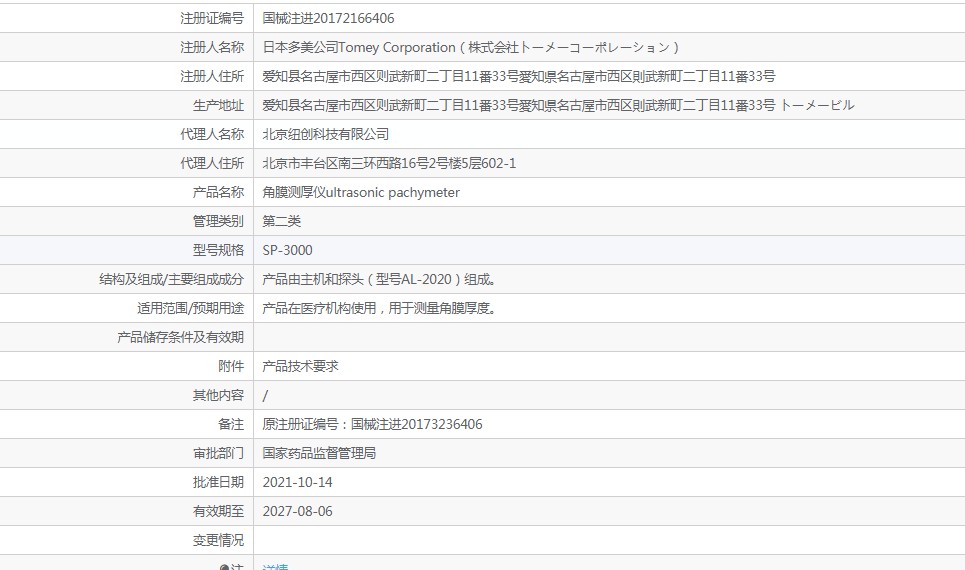The height and width of the screenshot is (570, 965).
Task: Select approval date 2021-10-14
Action: pos(297,482)
